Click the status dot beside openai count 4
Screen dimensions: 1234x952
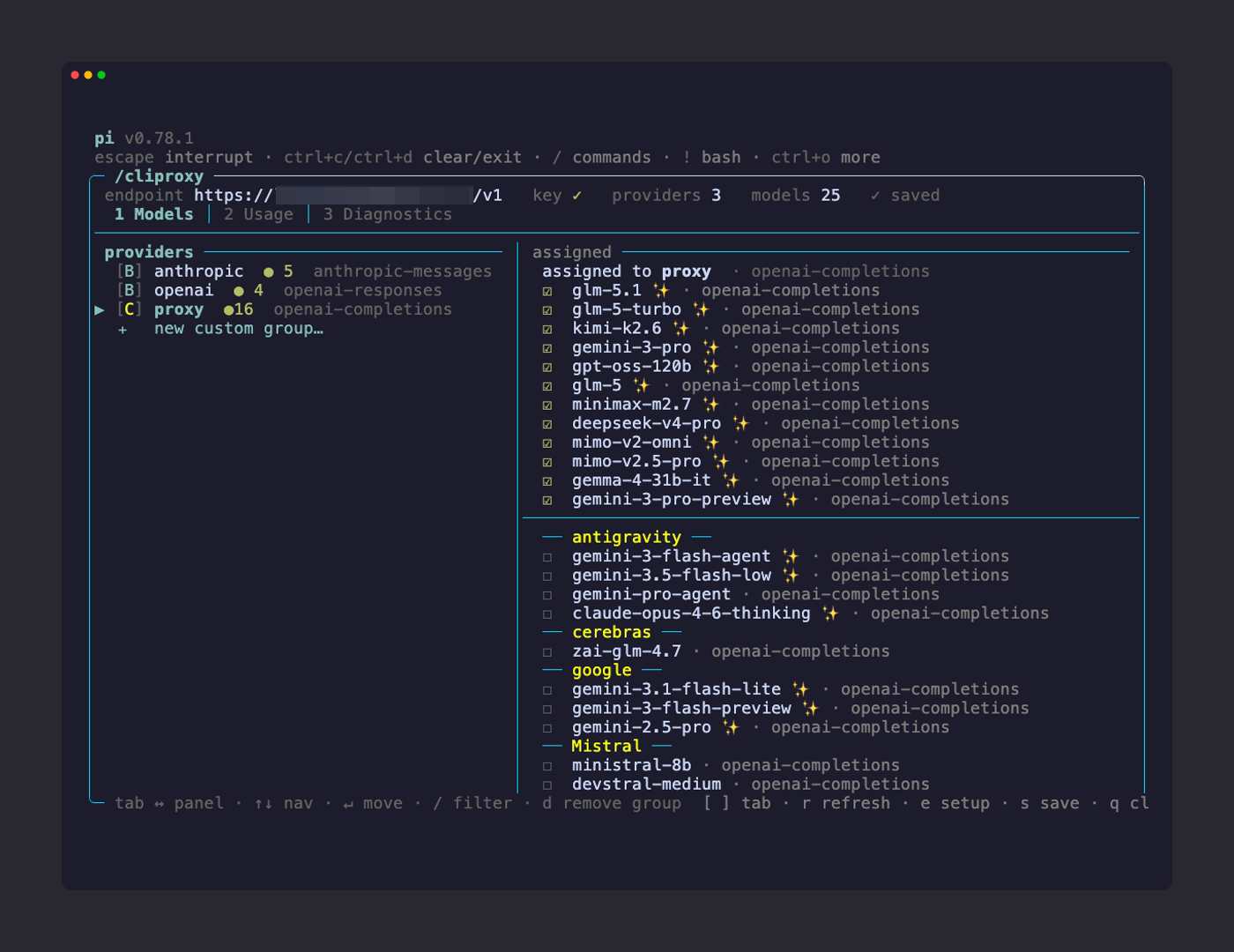tap(239, 291)
